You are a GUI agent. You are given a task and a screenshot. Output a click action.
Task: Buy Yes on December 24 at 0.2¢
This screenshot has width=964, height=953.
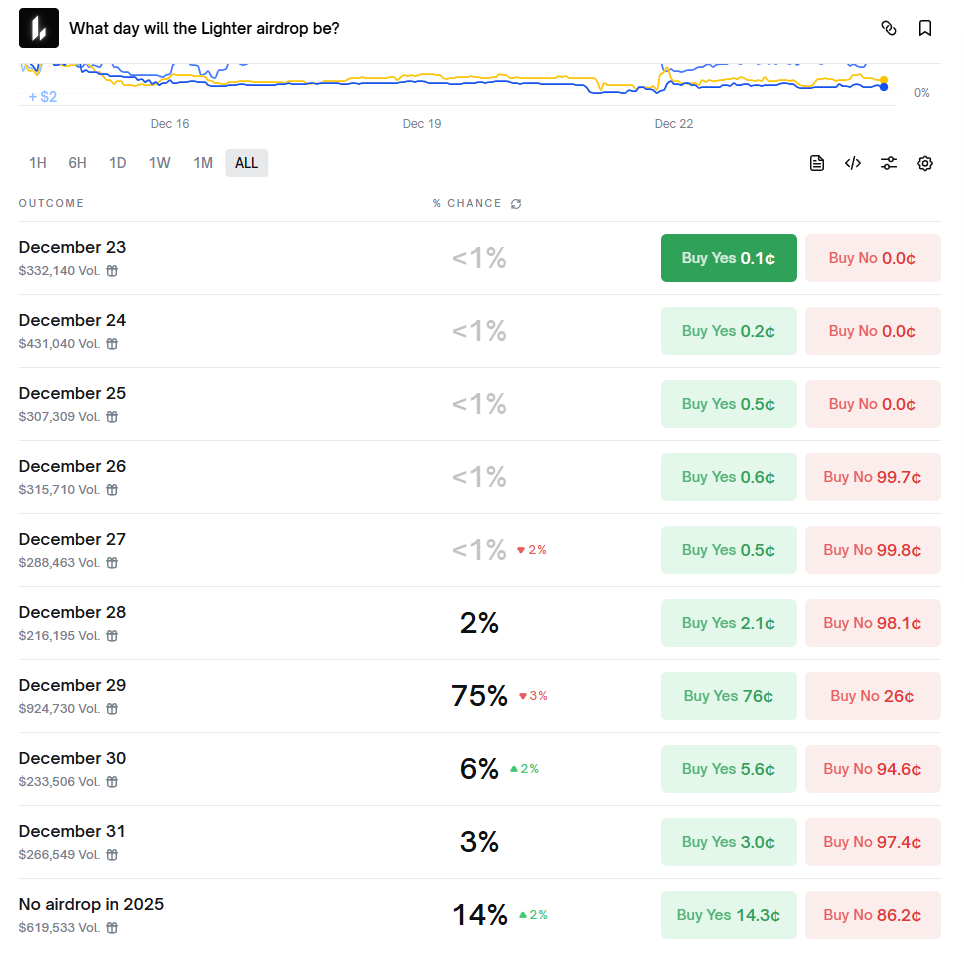pos(728,330)
